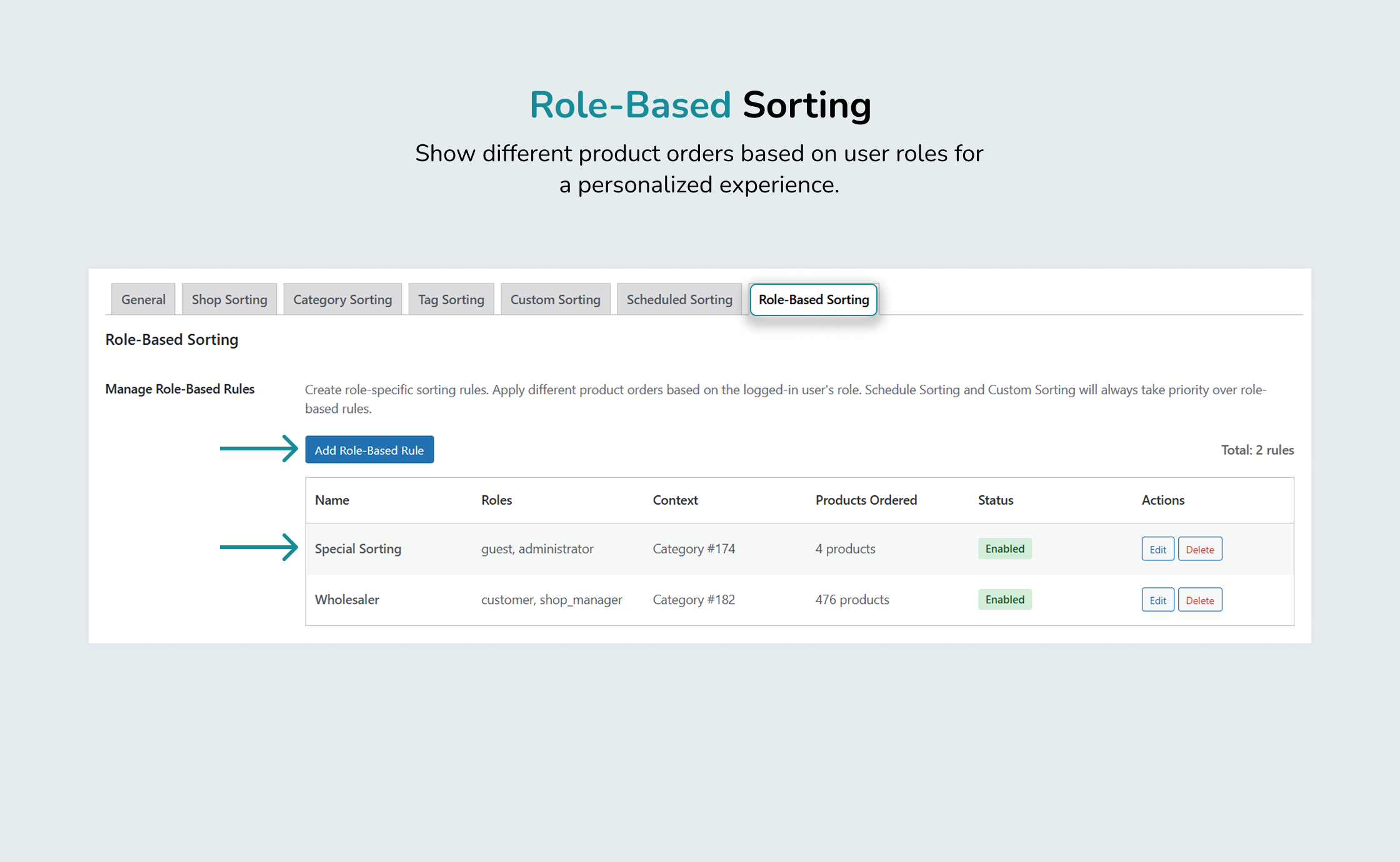Click the Enabled badge for Wholesaler
1400x862 pixels.
click(x=1005, y=600)
